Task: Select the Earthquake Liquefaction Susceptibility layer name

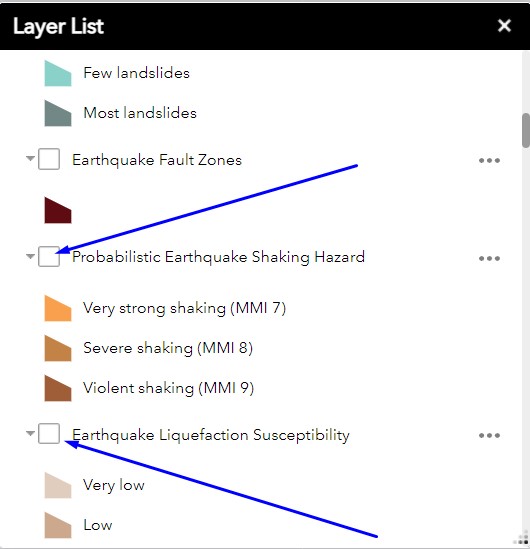Action: coord(211,435)
